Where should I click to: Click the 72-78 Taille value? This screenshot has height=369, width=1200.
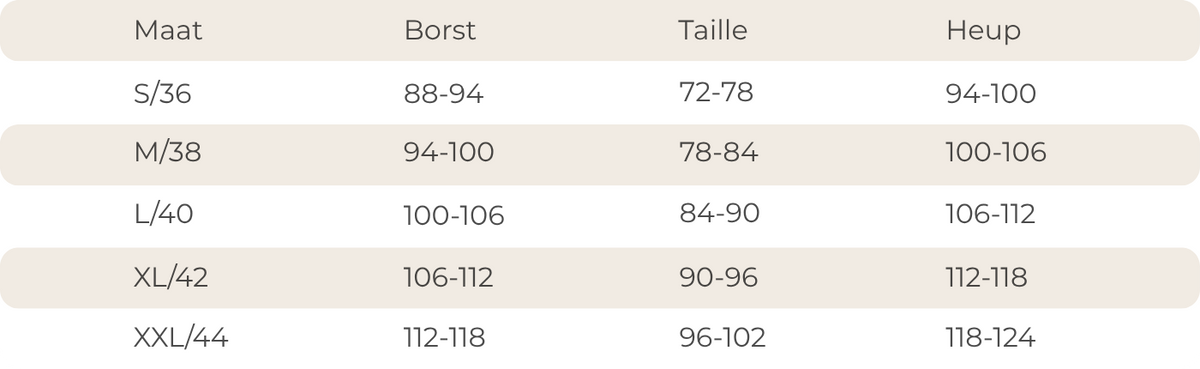716,92
